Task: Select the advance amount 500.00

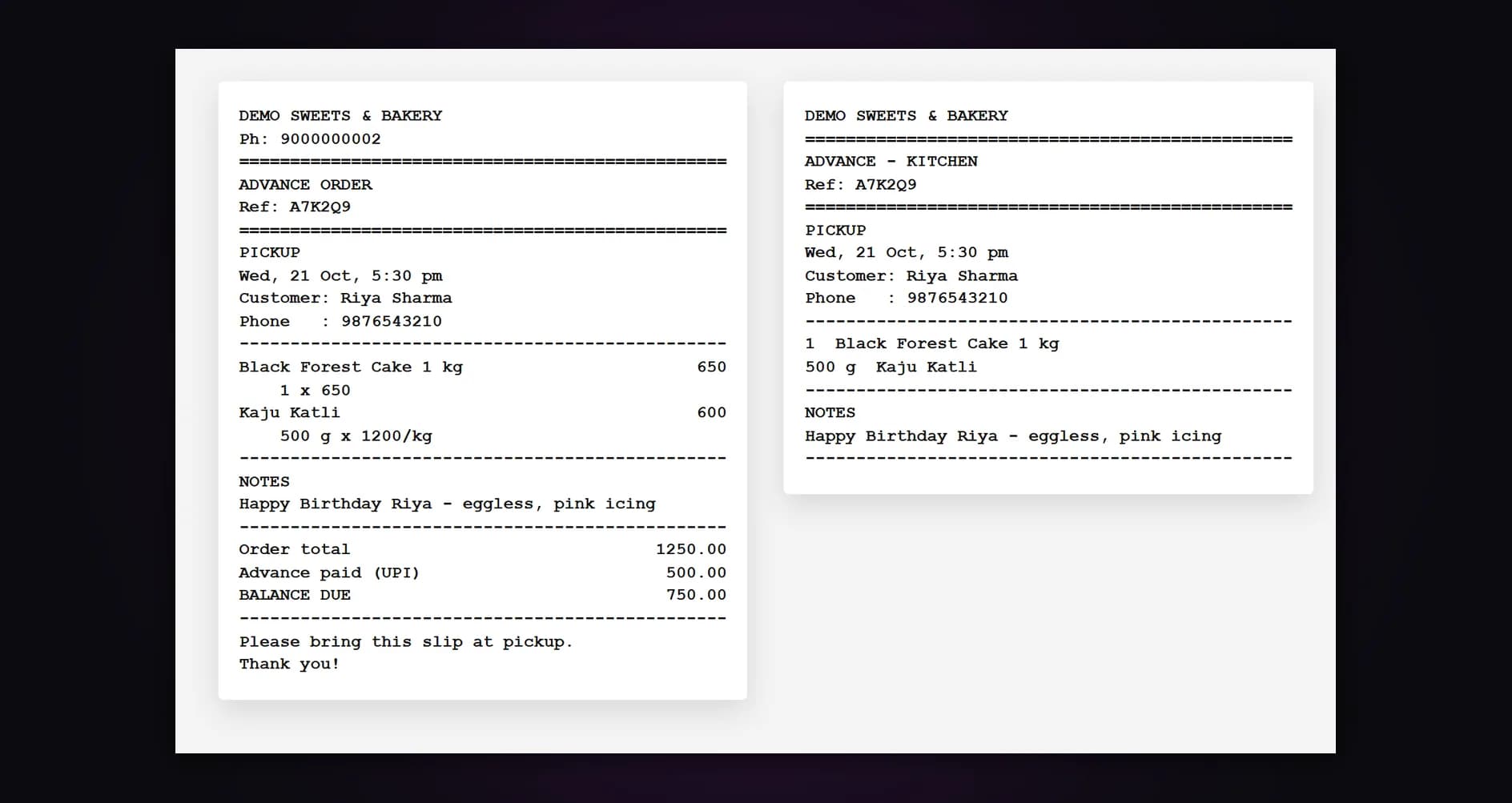Action: [x=696, y=572]
